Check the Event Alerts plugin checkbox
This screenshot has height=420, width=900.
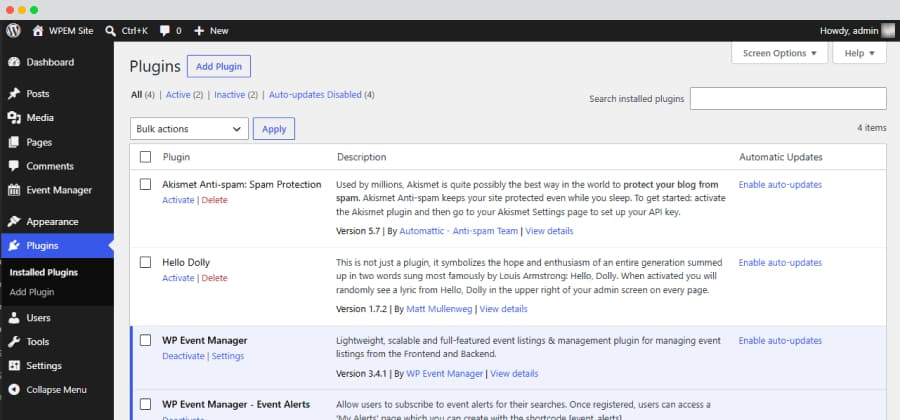(145, 405)
